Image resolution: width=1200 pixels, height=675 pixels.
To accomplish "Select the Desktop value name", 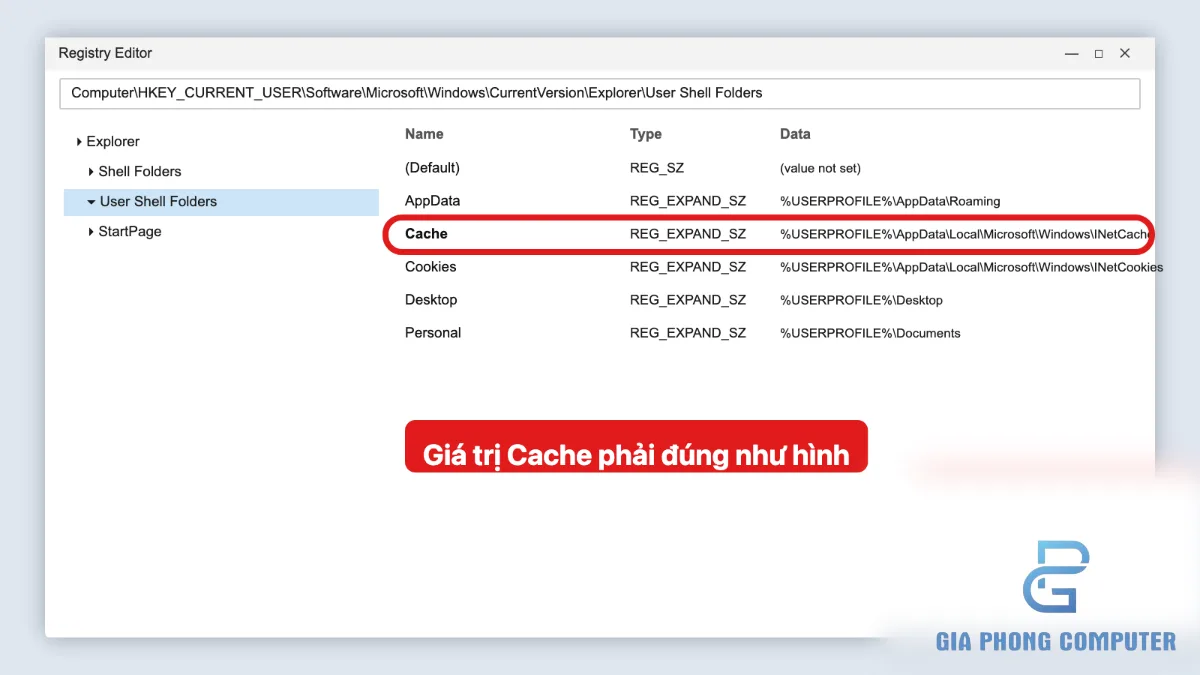I will pos(431,300).
